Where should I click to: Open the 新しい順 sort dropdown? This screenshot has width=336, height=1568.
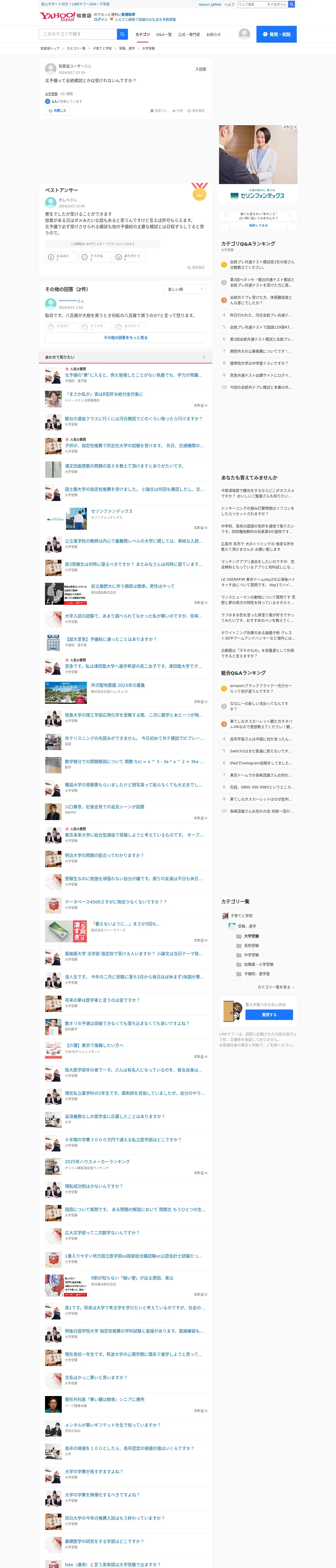185,289
